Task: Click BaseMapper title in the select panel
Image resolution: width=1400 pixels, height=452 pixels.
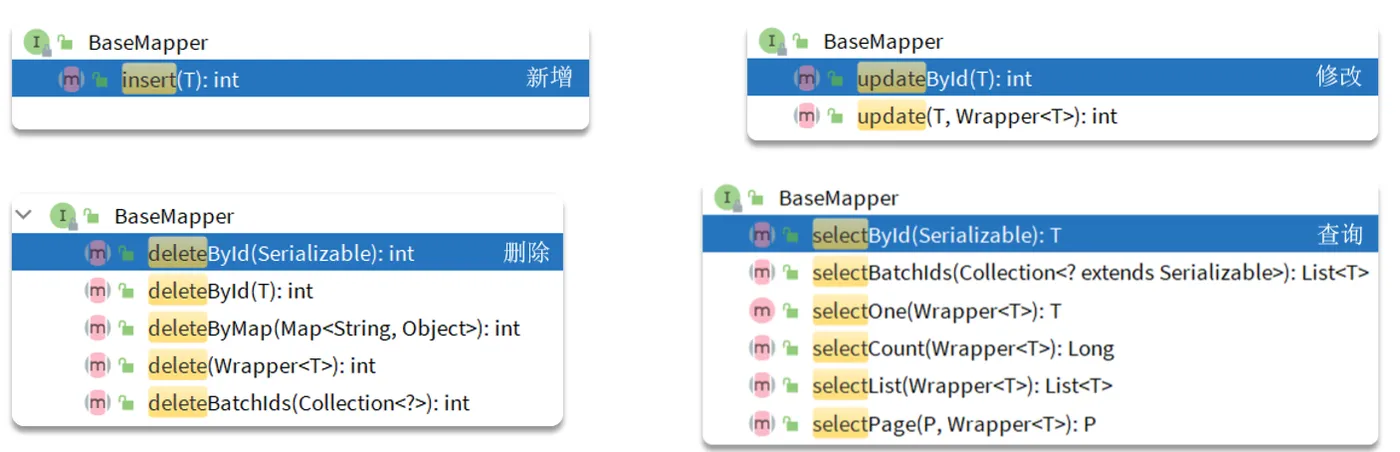Action: [838, 198]
